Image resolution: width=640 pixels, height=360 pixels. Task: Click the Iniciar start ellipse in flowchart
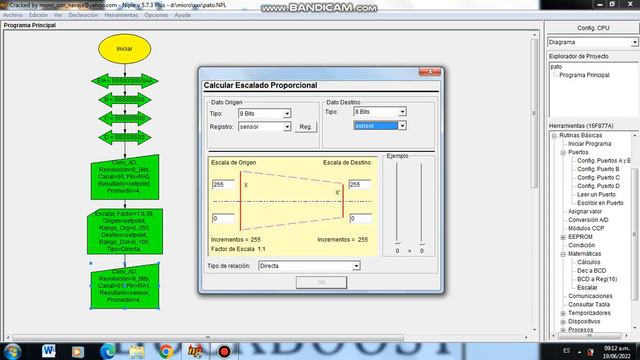tap(124, 49)
